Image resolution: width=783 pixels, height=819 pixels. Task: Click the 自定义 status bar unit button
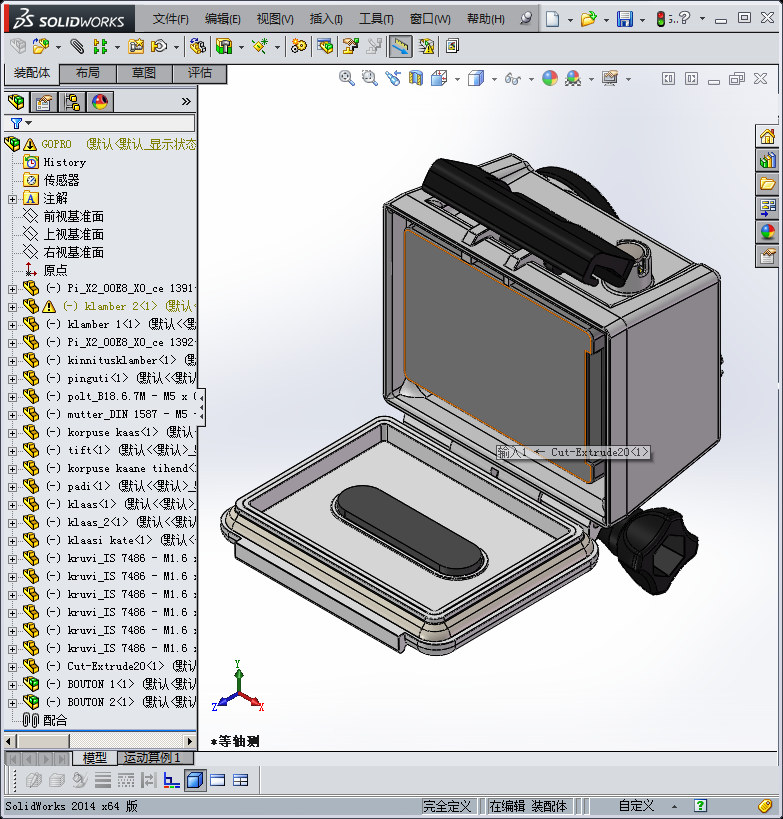(636, 806)
